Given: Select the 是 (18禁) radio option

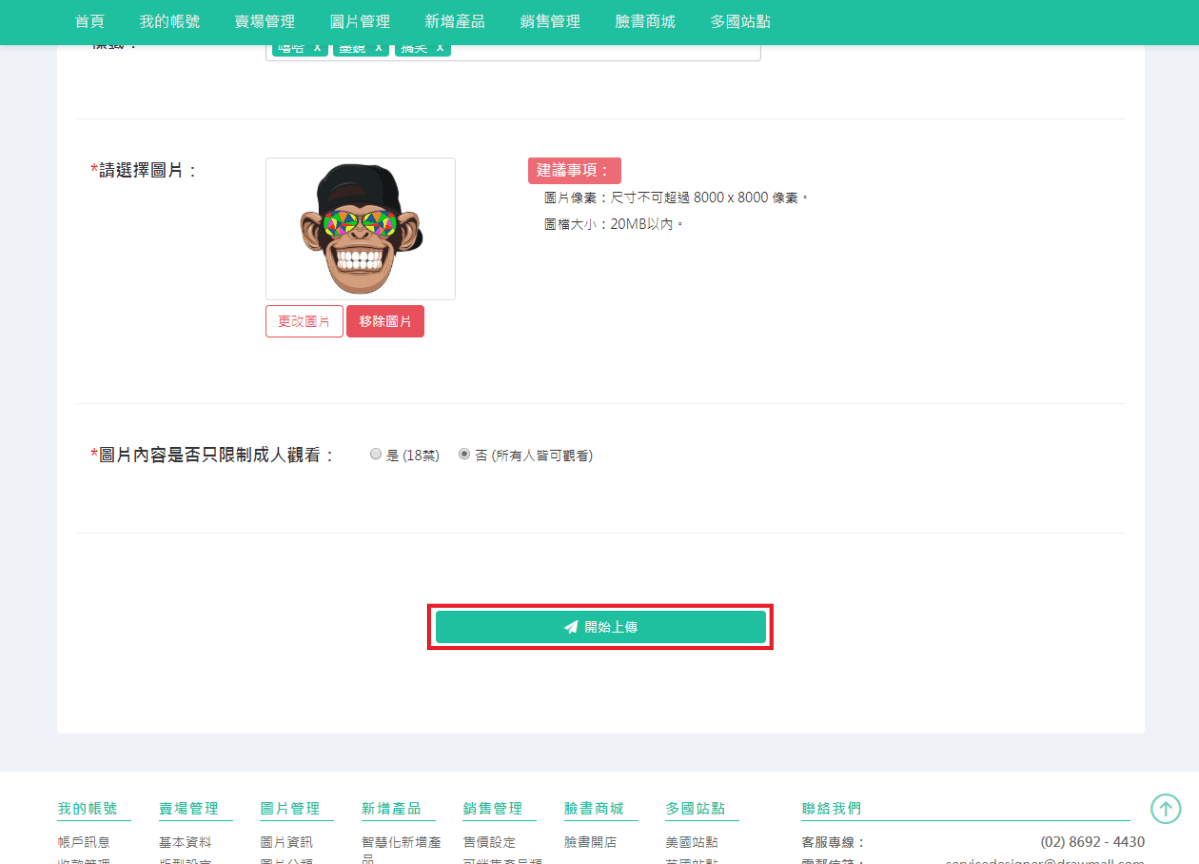Looking at the screenshot, I should 376,454.
